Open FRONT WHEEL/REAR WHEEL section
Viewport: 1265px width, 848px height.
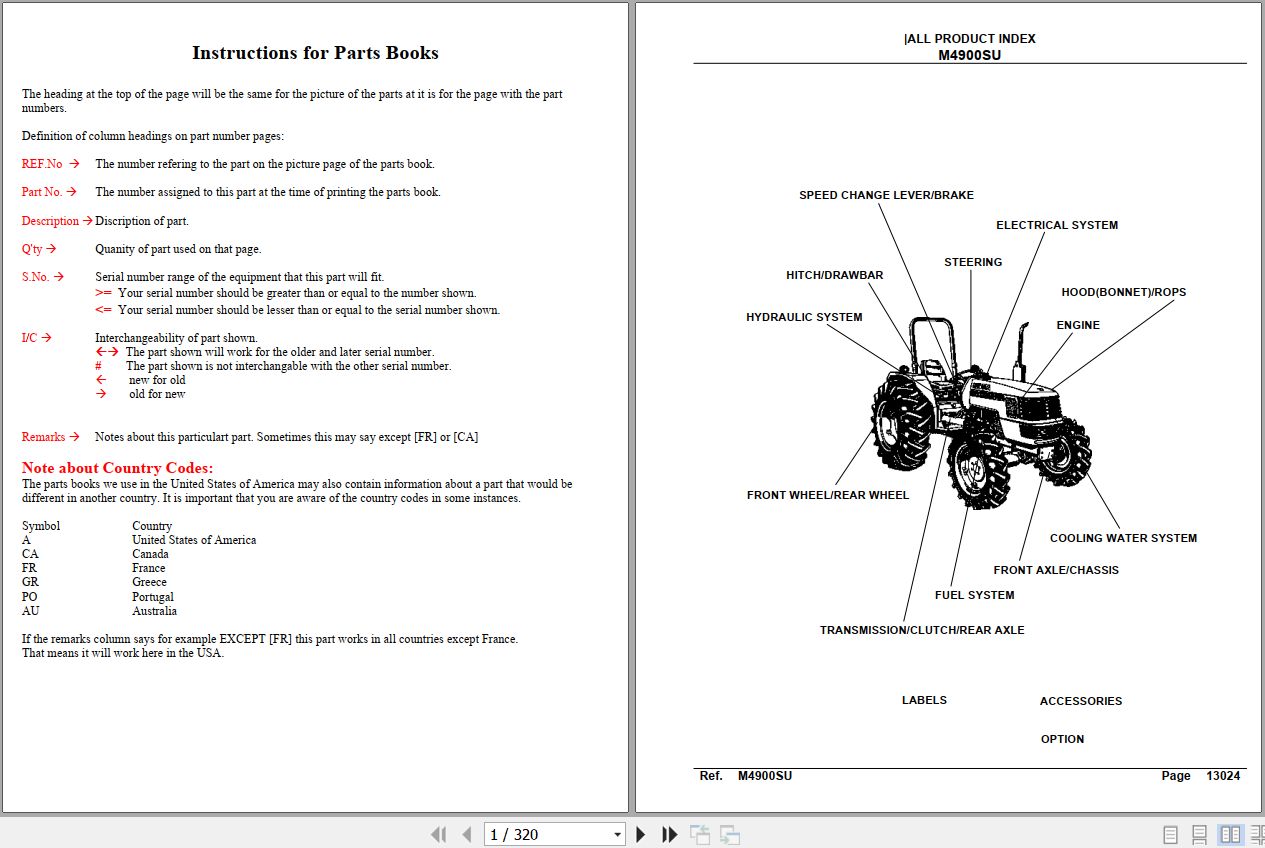pyautogui.click(x=828, y=495)
